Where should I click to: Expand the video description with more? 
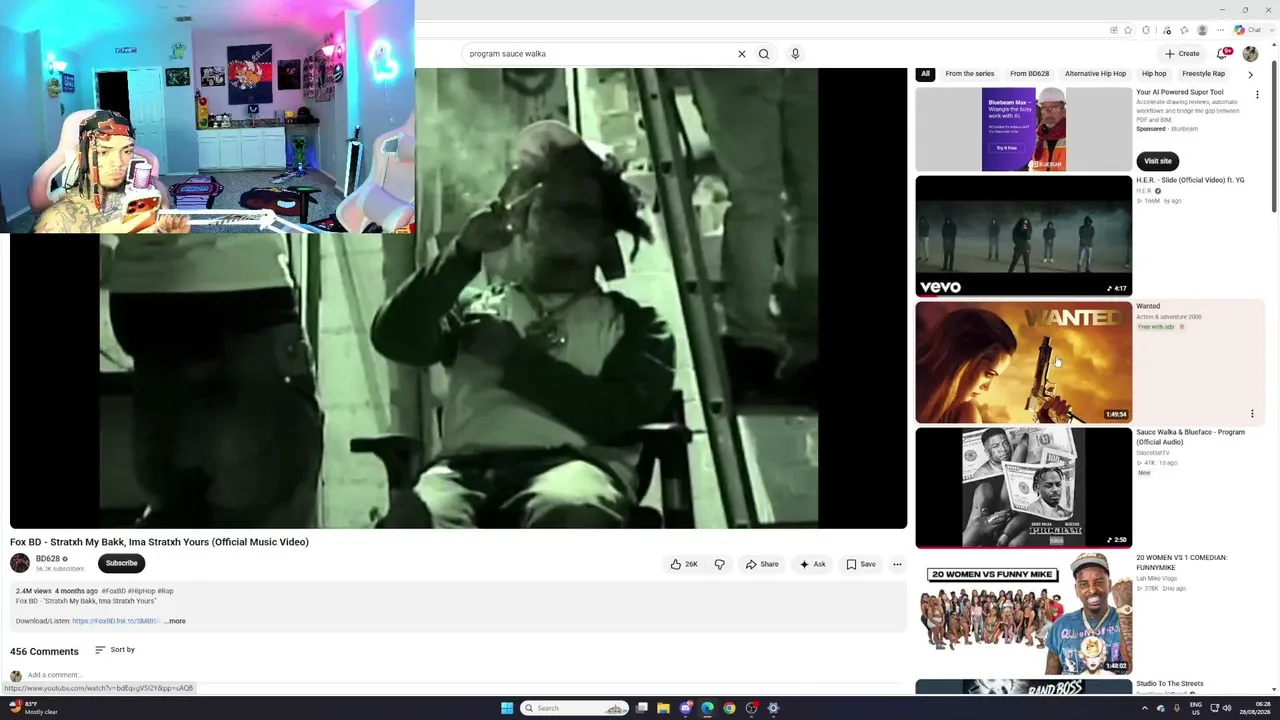(175, 621)
